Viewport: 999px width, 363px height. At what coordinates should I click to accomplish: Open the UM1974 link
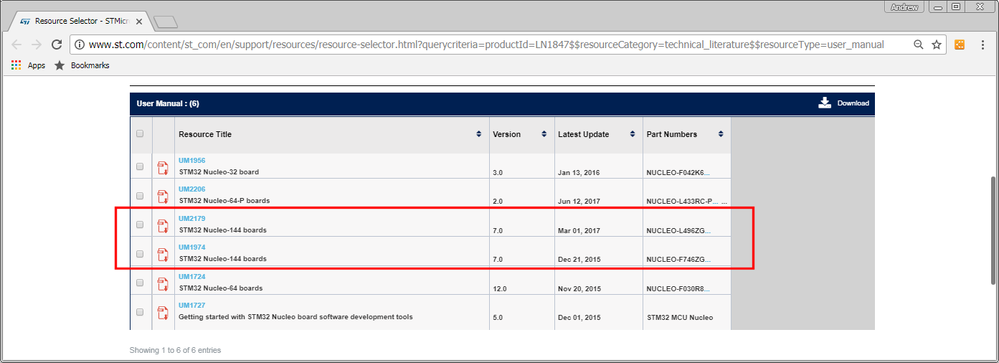click(x=192, y=247)
